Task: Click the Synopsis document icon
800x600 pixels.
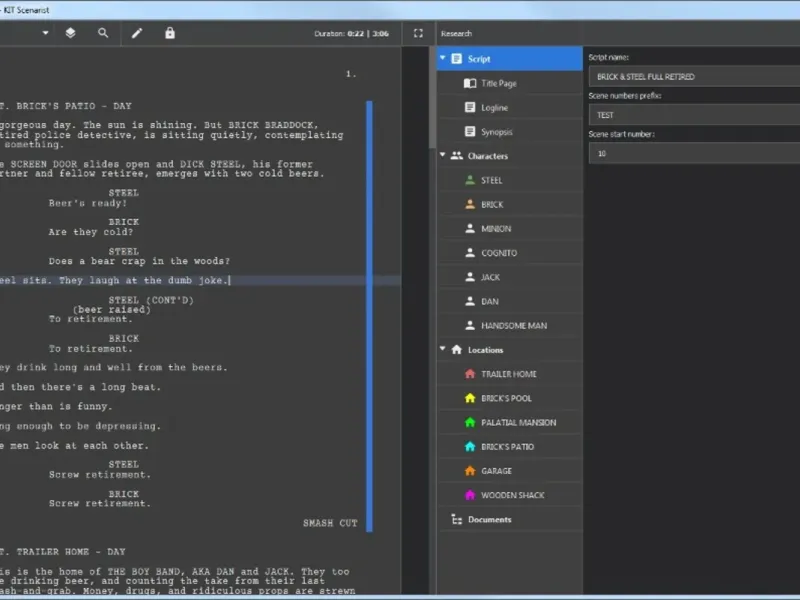Action: tap(470, 132)
